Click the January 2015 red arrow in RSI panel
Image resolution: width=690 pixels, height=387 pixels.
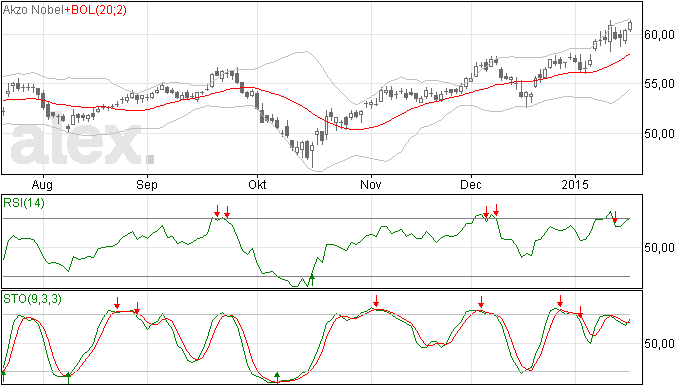coord(615,217)
